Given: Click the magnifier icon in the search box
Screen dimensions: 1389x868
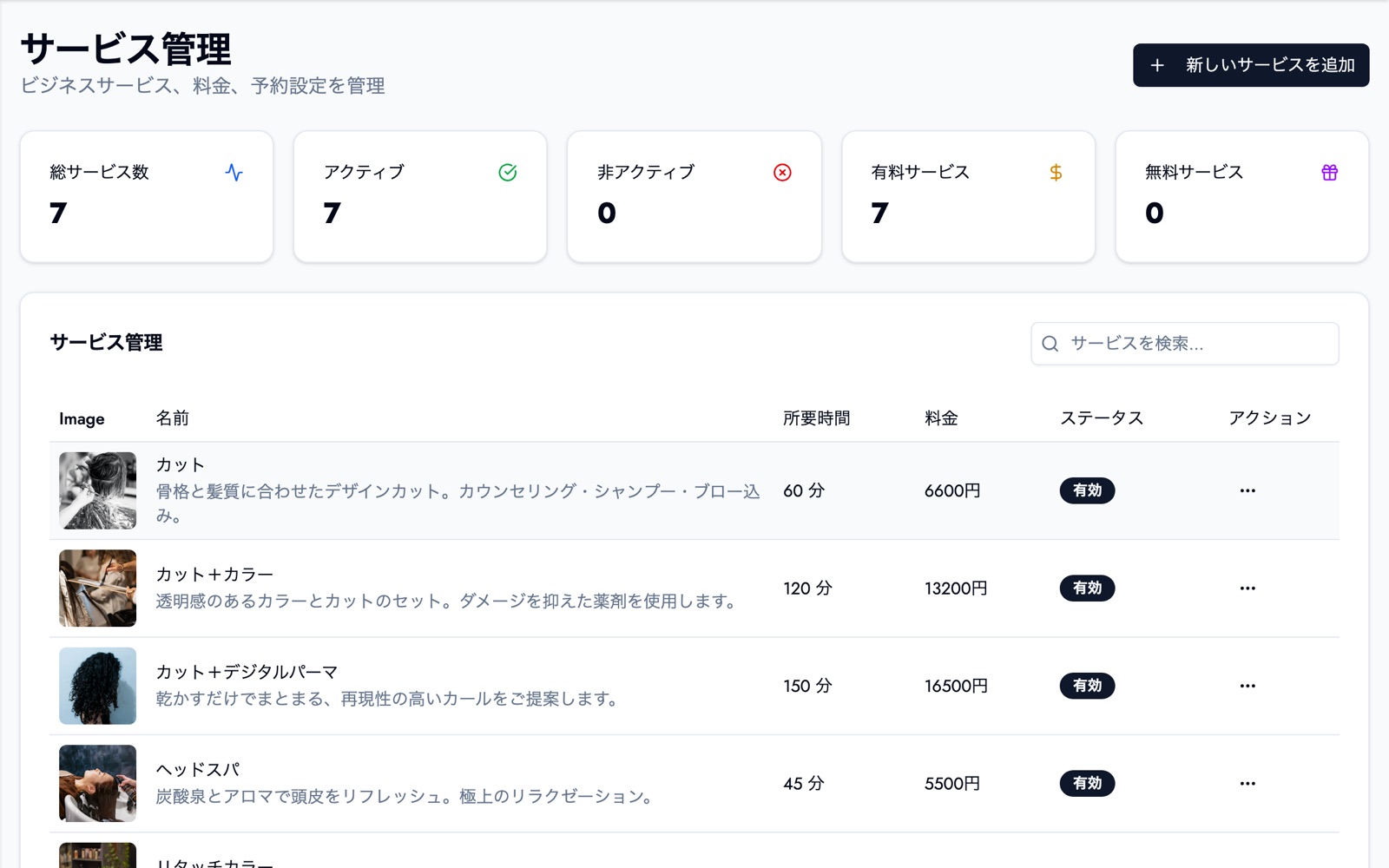Looking at the screenshot, I should (1050, 344).
